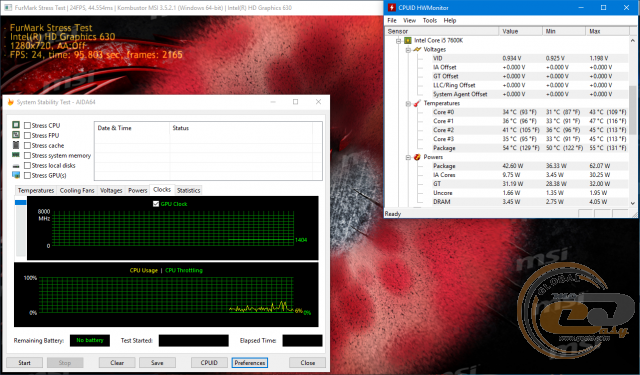This screenshot has width=640, height=375.
Task: Switch to the Voltages tab in AIDA64
Action: (111, 191)
